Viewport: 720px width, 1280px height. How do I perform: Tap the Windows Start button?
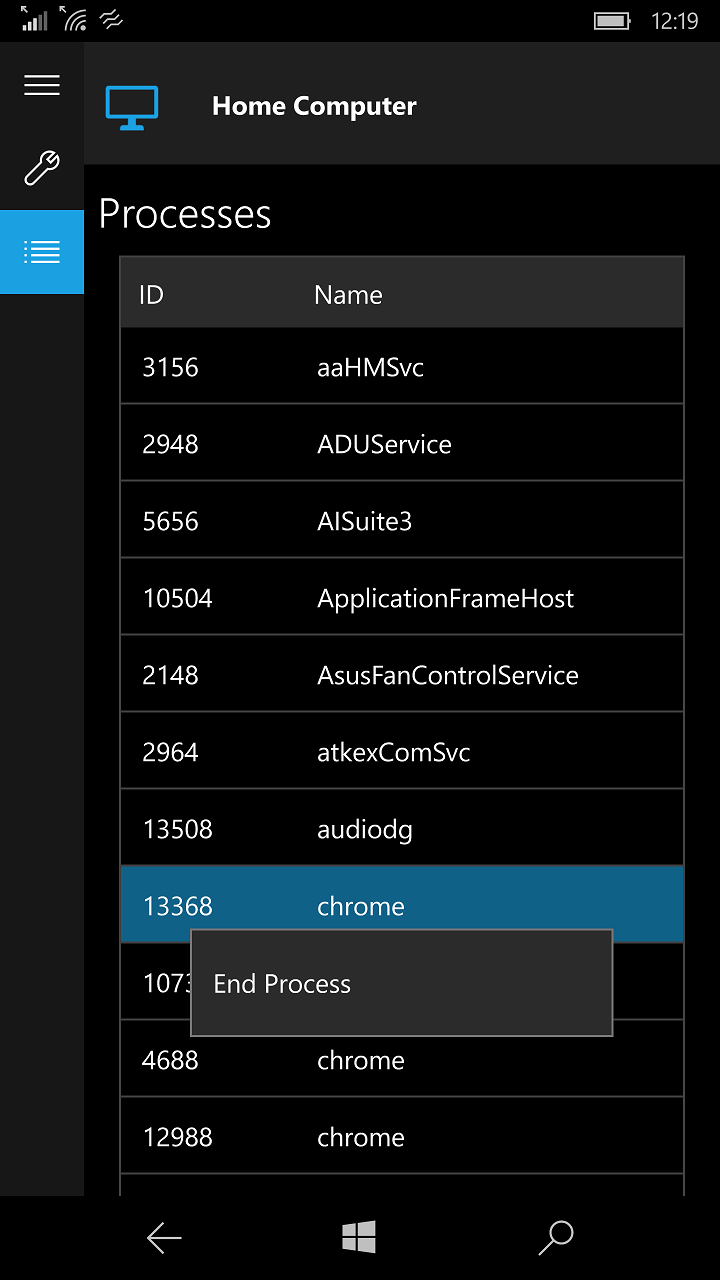359,1238
